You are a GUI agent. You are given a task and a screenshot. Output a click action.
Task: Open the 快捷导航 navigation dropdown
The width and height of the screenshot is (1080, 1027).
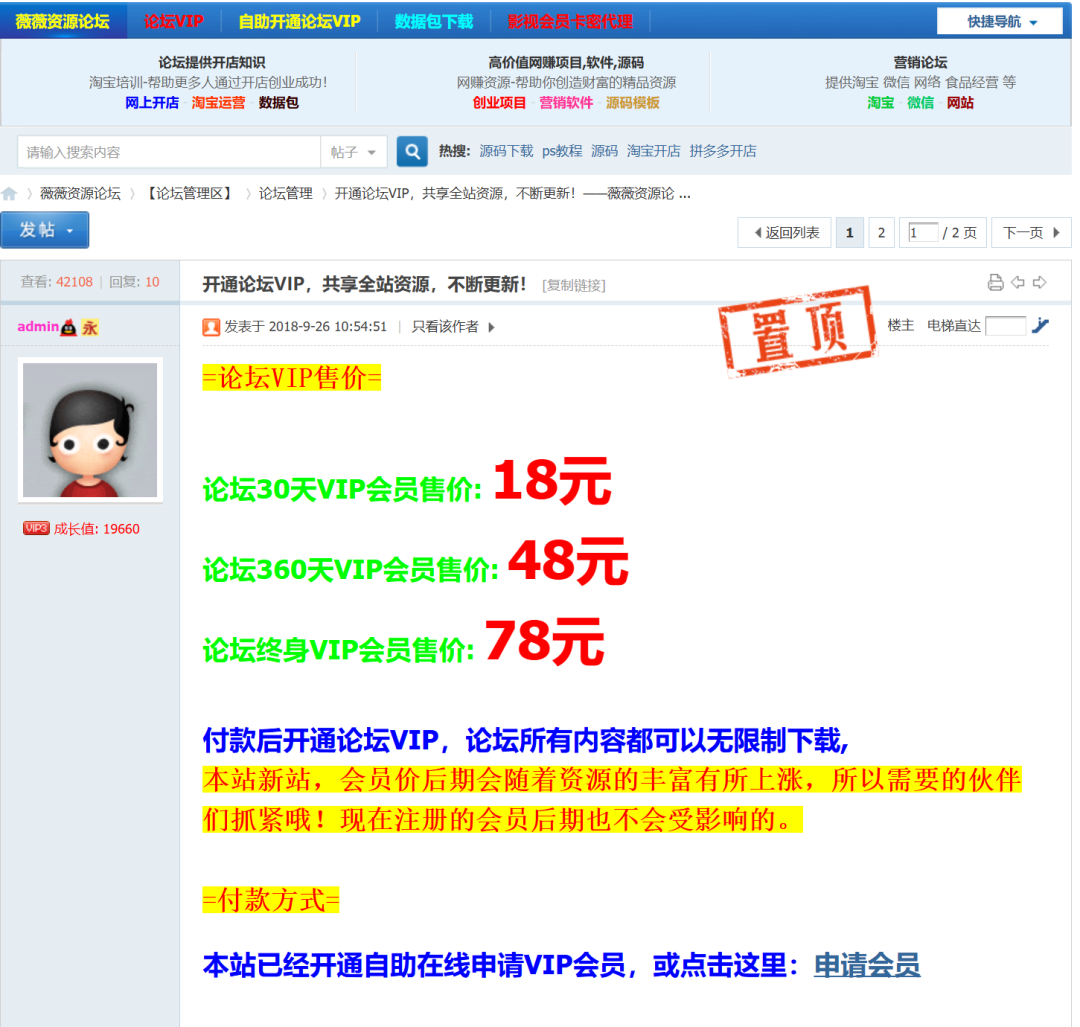[999, 19]
